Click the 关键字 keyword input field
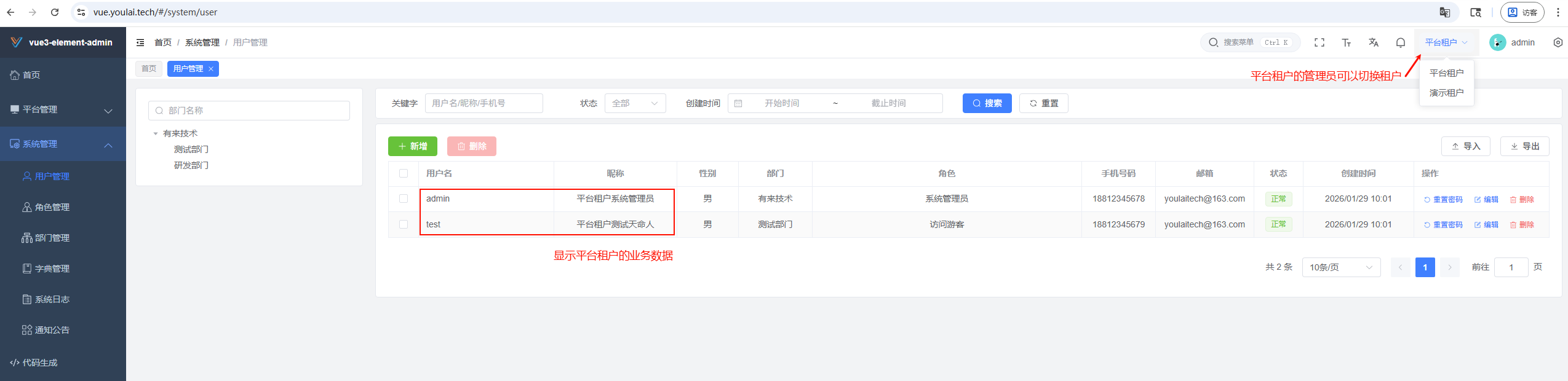The height and width of the screenshot is (381, 1568). coord(484,103)
